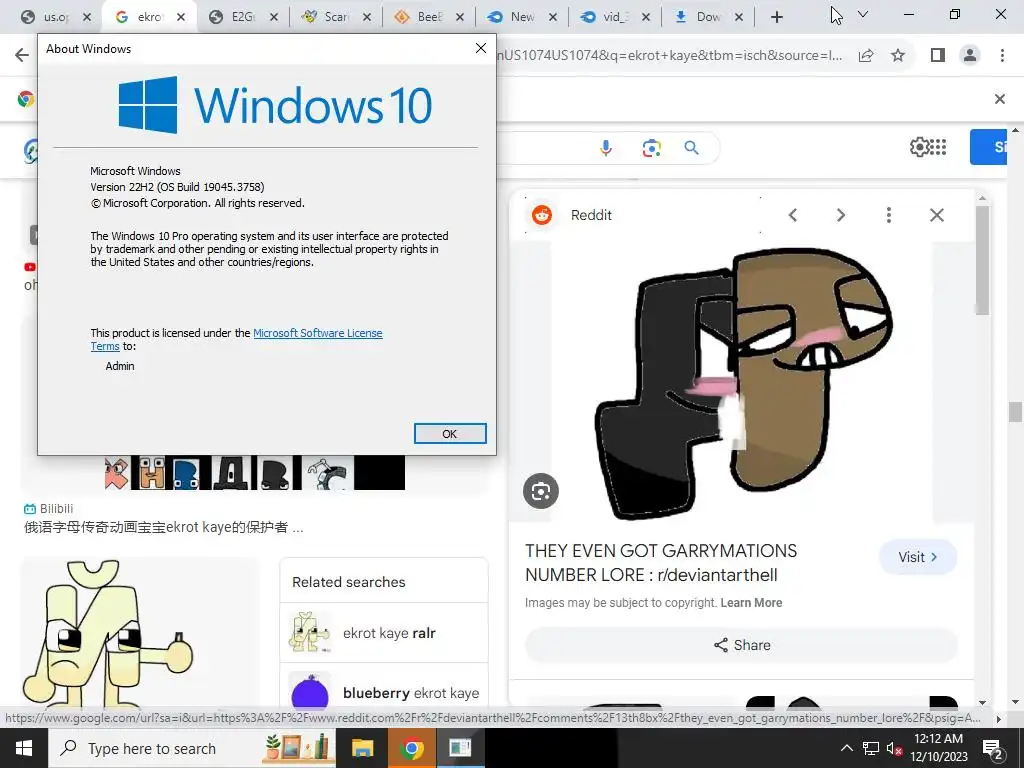Click the Share button in preview
The height and width of the screenshot is (768, 1024).
point(741,645)
